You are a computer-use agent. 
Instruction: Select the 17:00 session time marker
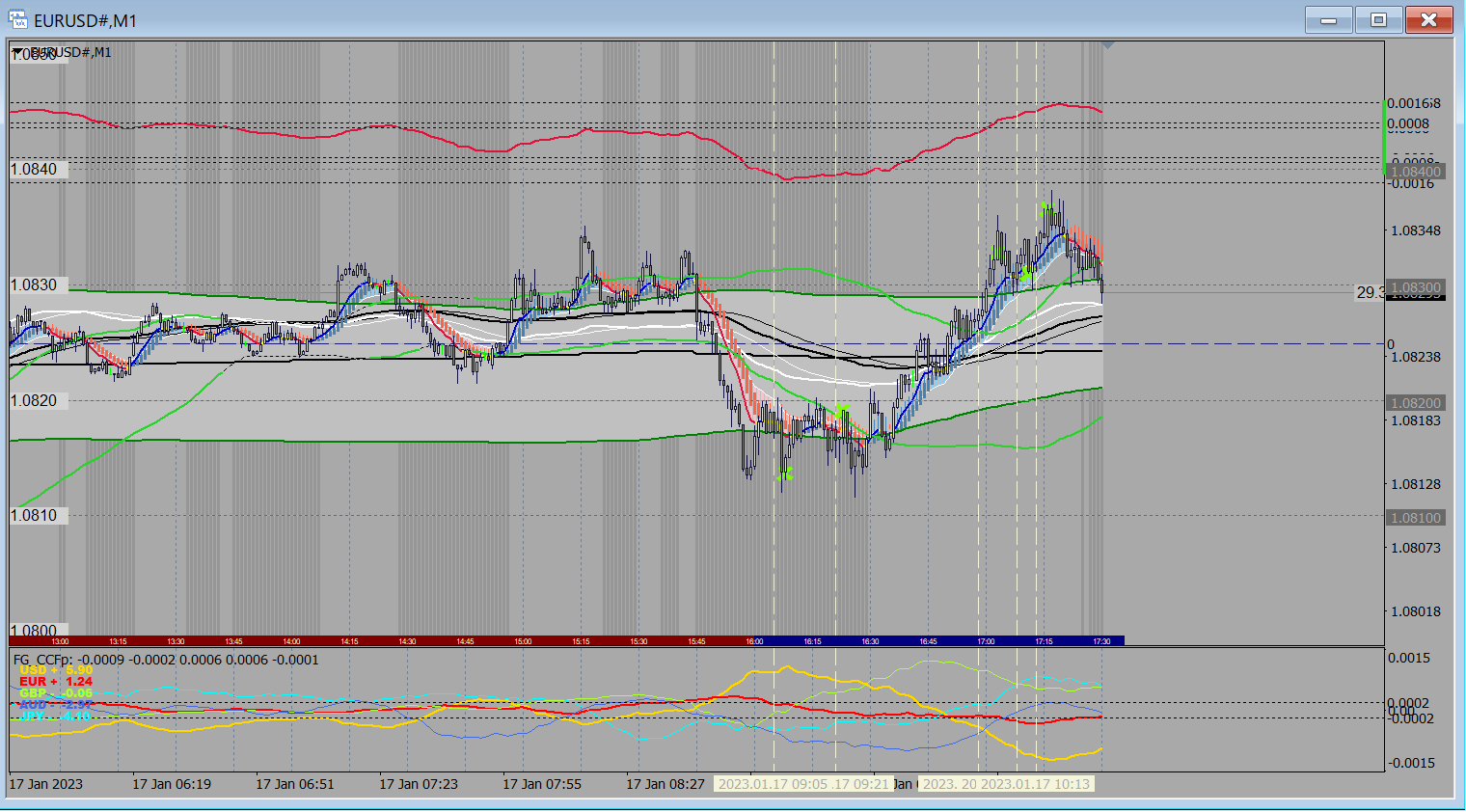pos(986,641)
